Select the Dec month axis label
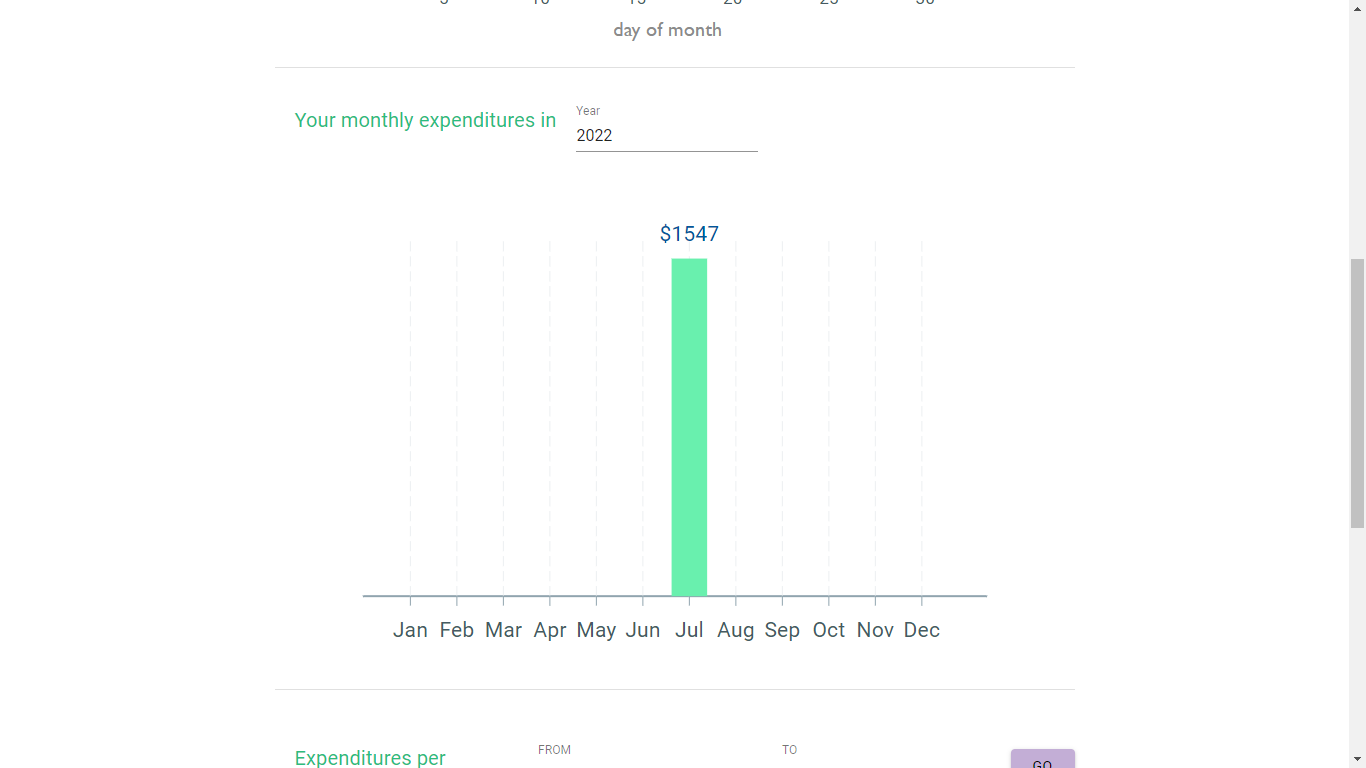 (x=922, y=630)
